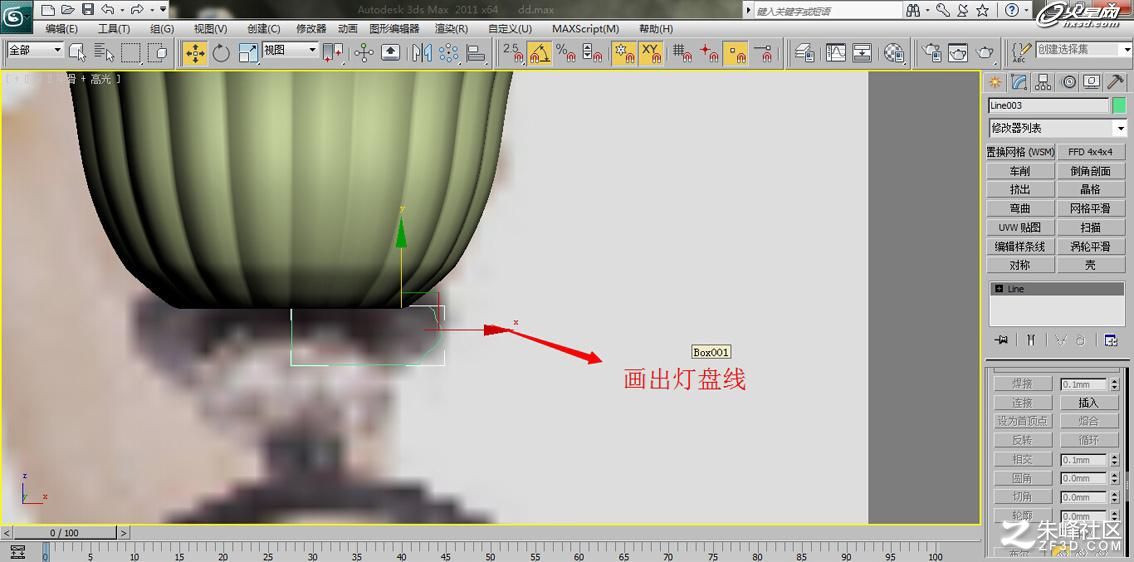This screenshot has width=1134, height=562.
Task: Toggle the Percent Snap button
Action: tap(566, 52)
